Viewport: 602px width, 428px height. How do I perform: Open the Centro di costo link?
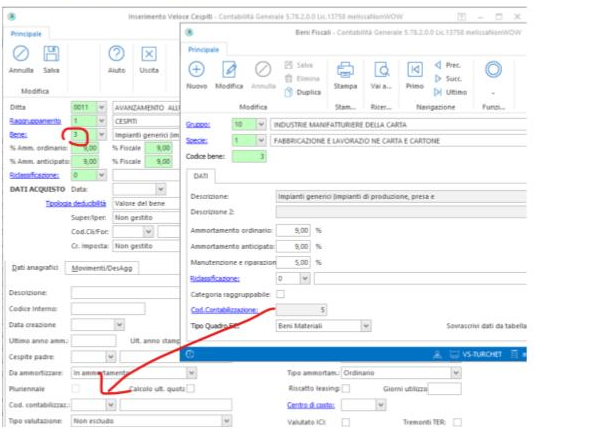coord(310,405)
